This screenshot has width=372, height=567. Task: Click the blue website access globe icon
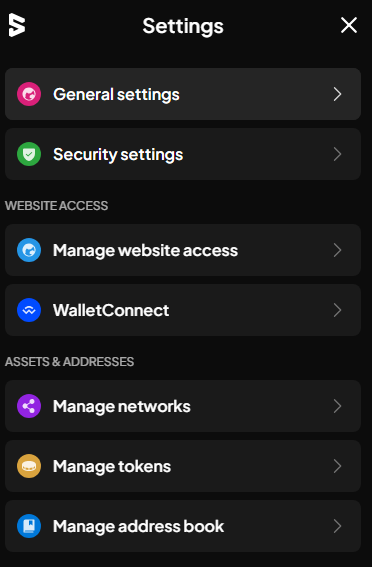(x=29, y=250)
